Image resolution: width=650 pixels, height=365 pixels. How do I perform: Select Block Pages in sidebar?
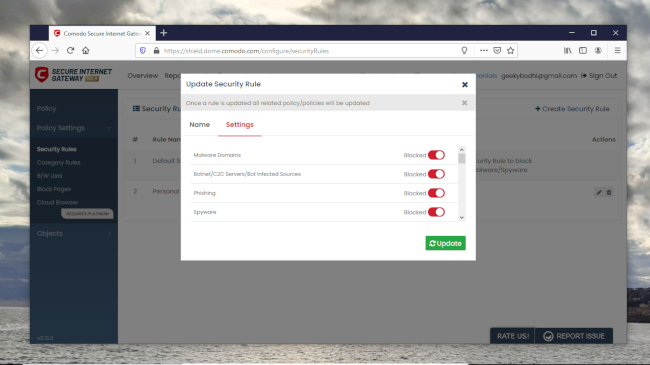[54, 189]
